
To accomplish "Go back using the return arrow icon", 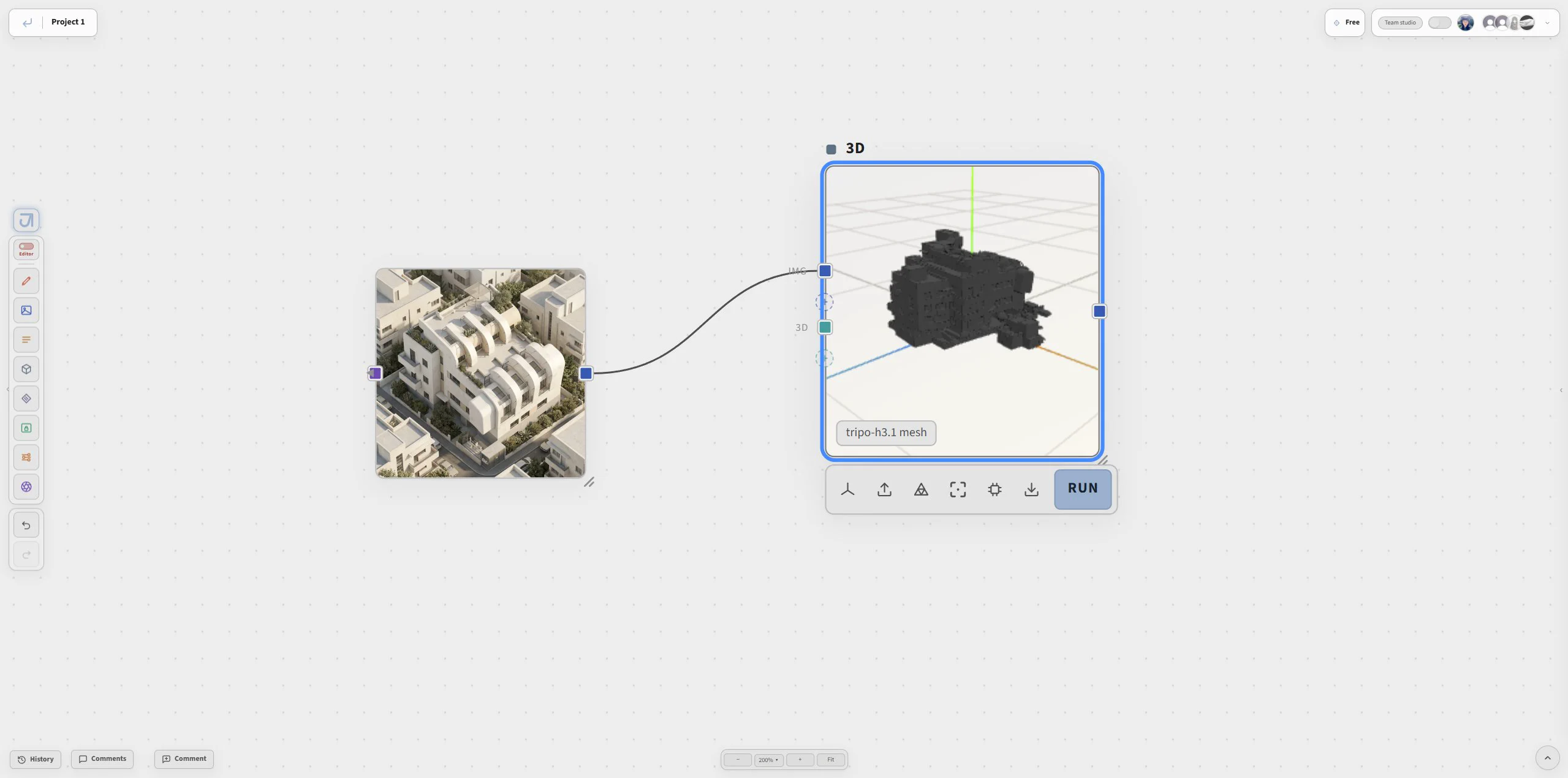I will coord(27,23).
